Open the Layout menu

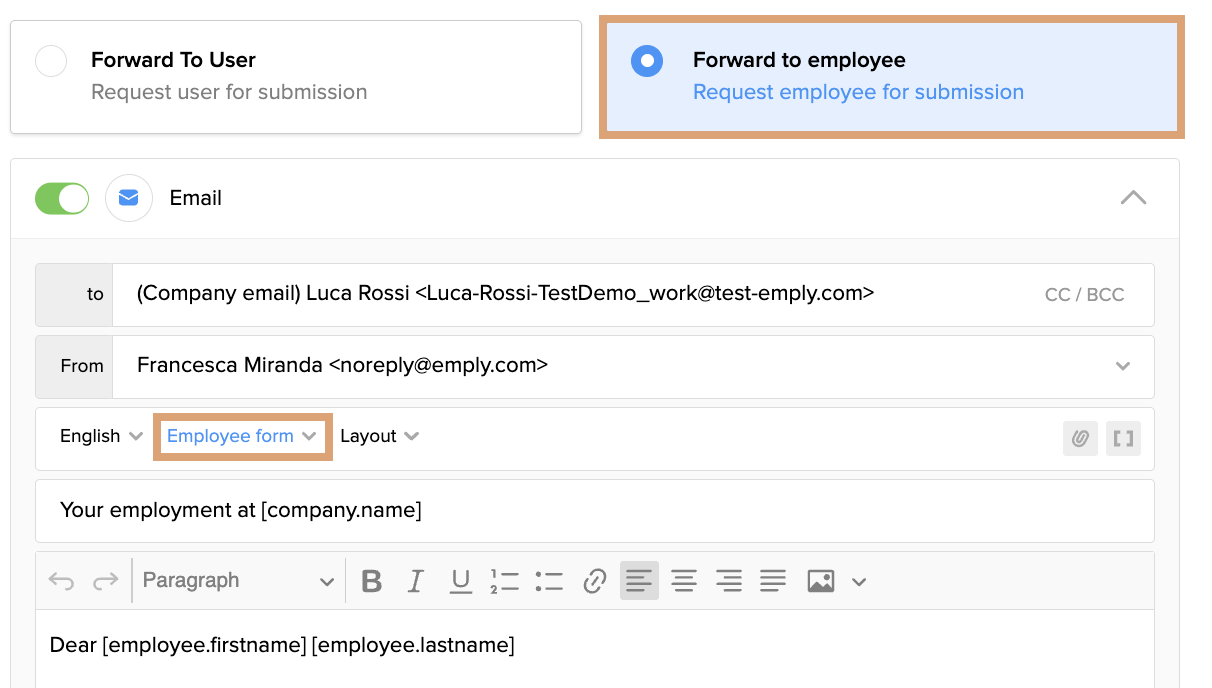click(x=379, y=436)
